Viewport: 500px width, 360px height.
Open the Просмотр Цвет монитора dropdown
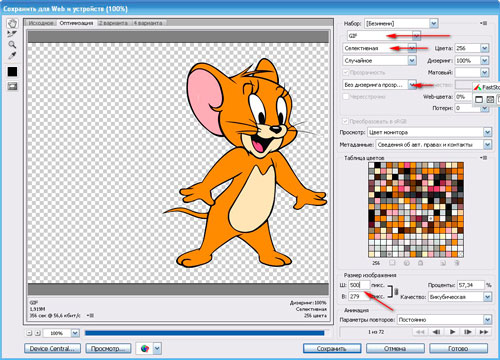click(x=488, y=132)
